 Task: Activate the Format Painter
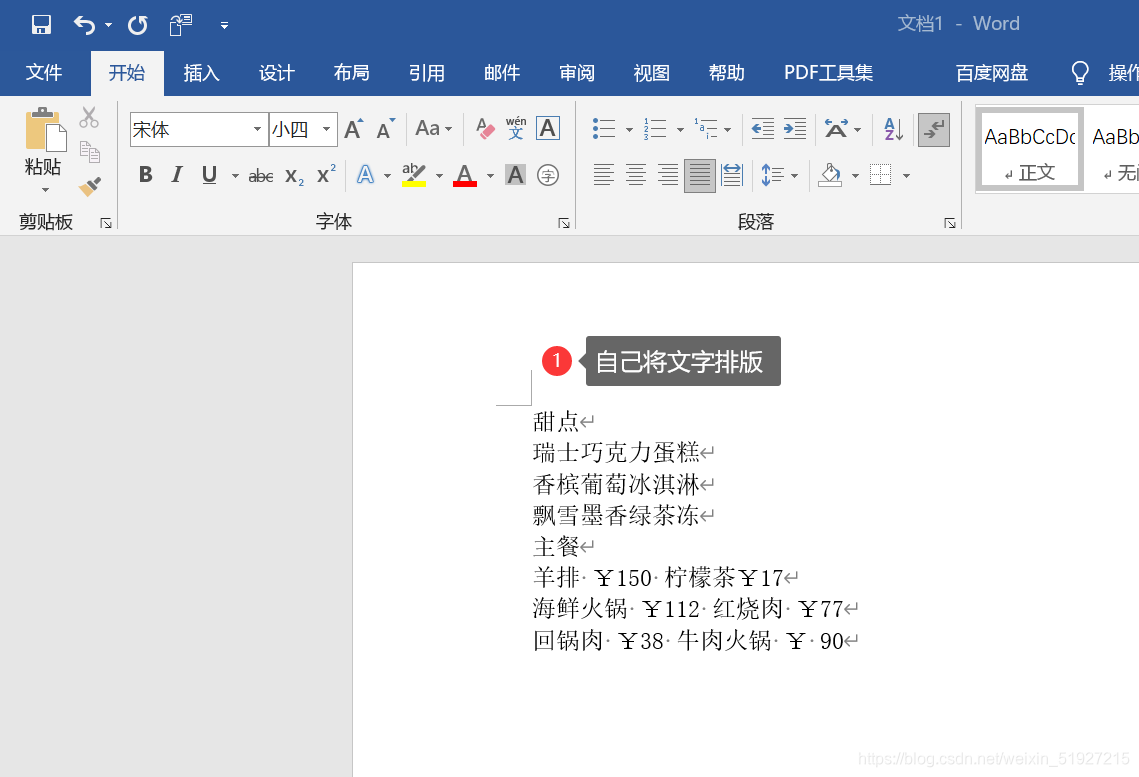coord(89,186)
